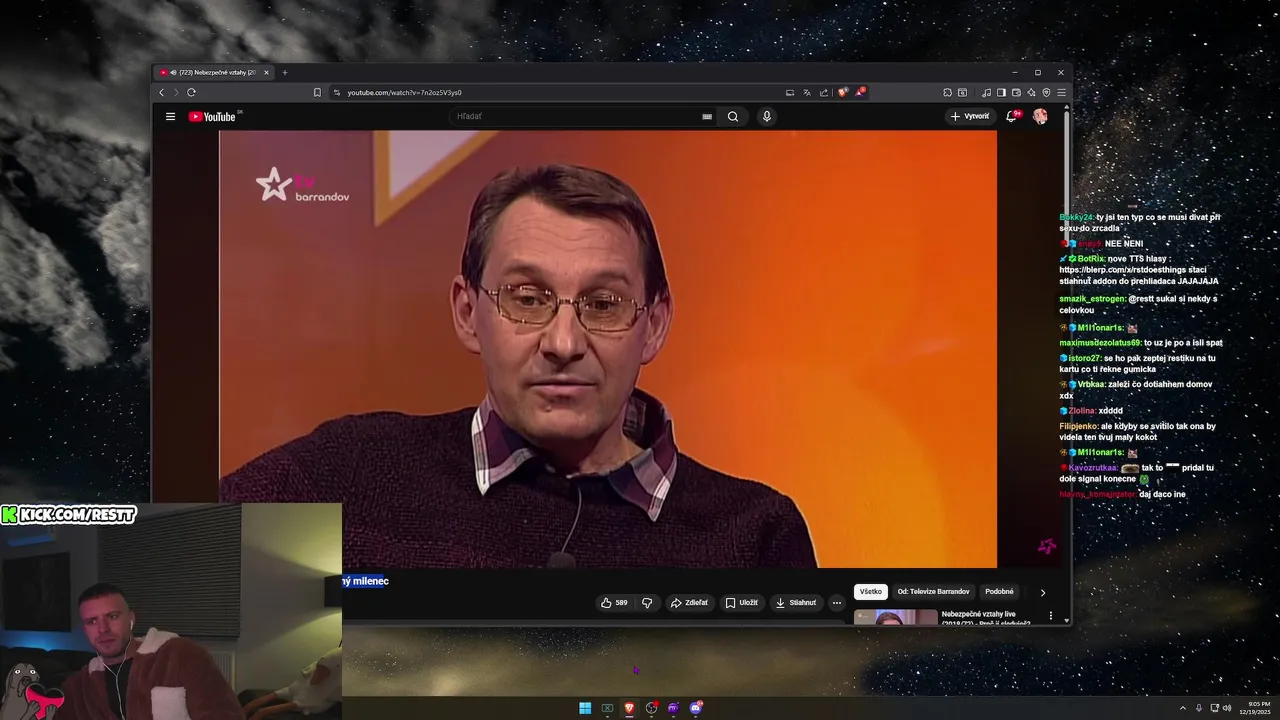Click the youtube.com URL address bar
1280x720 pixels.
(x=405, y=92)
